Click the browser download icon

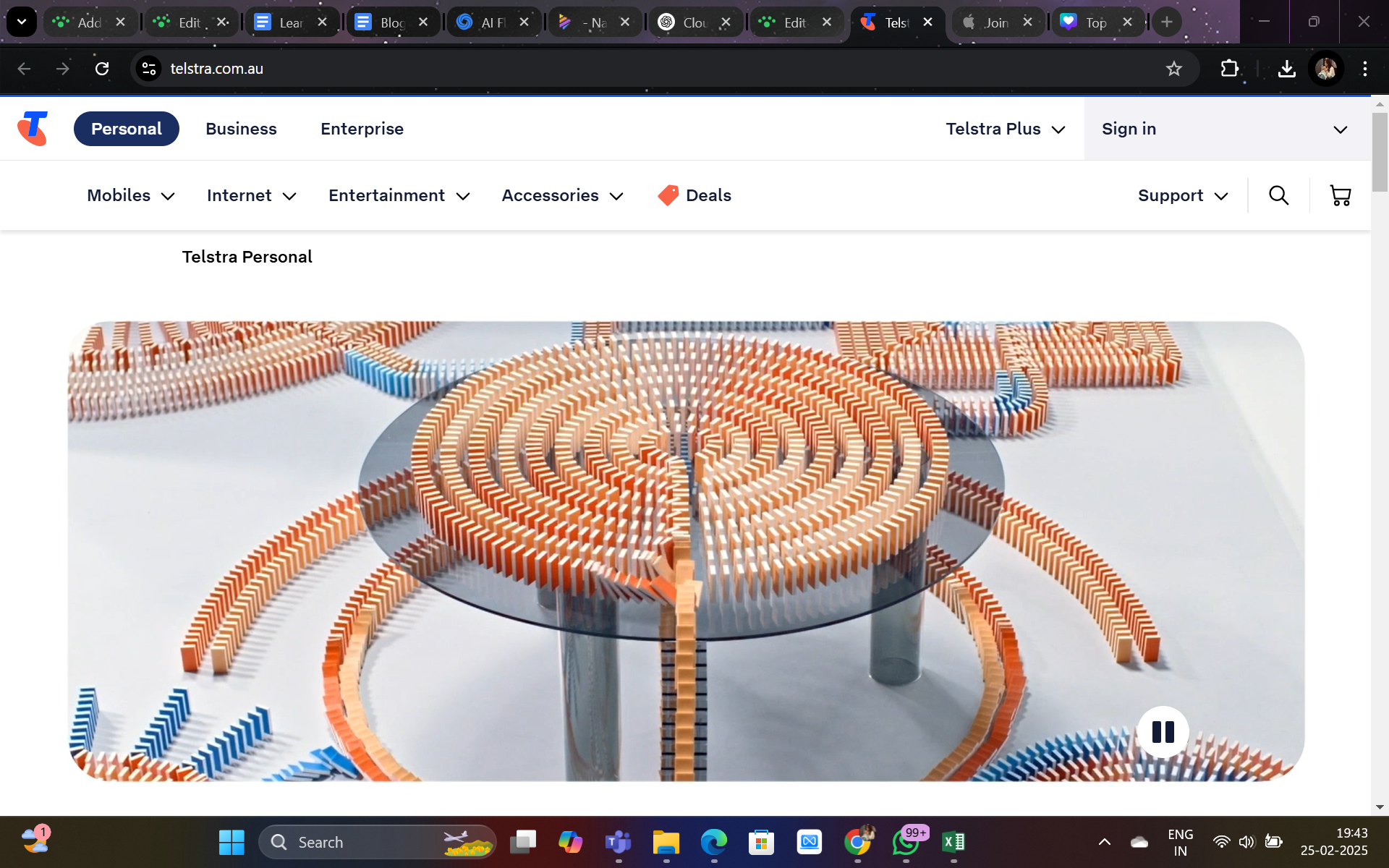coord(1287,68)
